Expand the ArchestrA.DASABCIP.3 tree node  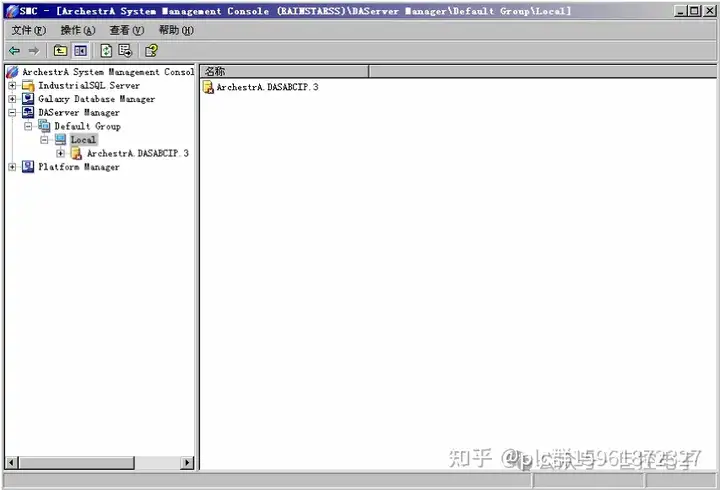[61, 153]
